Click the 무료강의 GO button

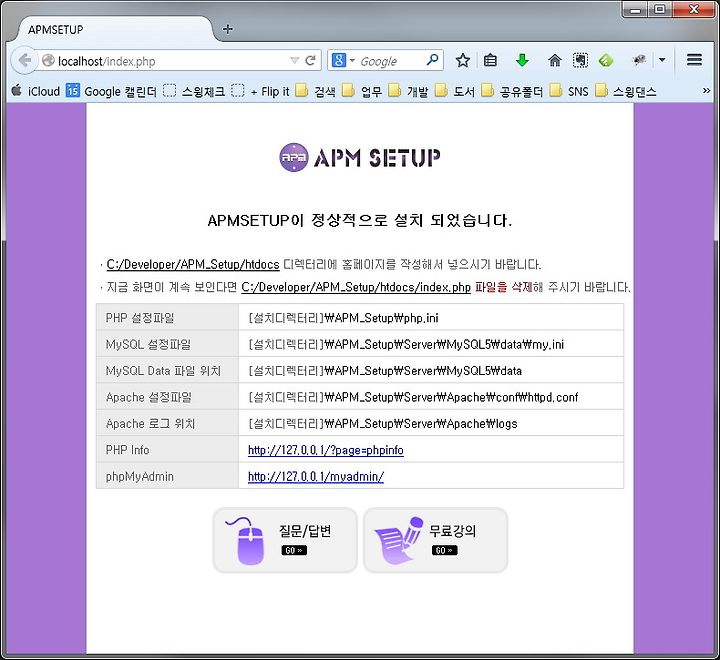pyautogui.click(x=444, y=550)
